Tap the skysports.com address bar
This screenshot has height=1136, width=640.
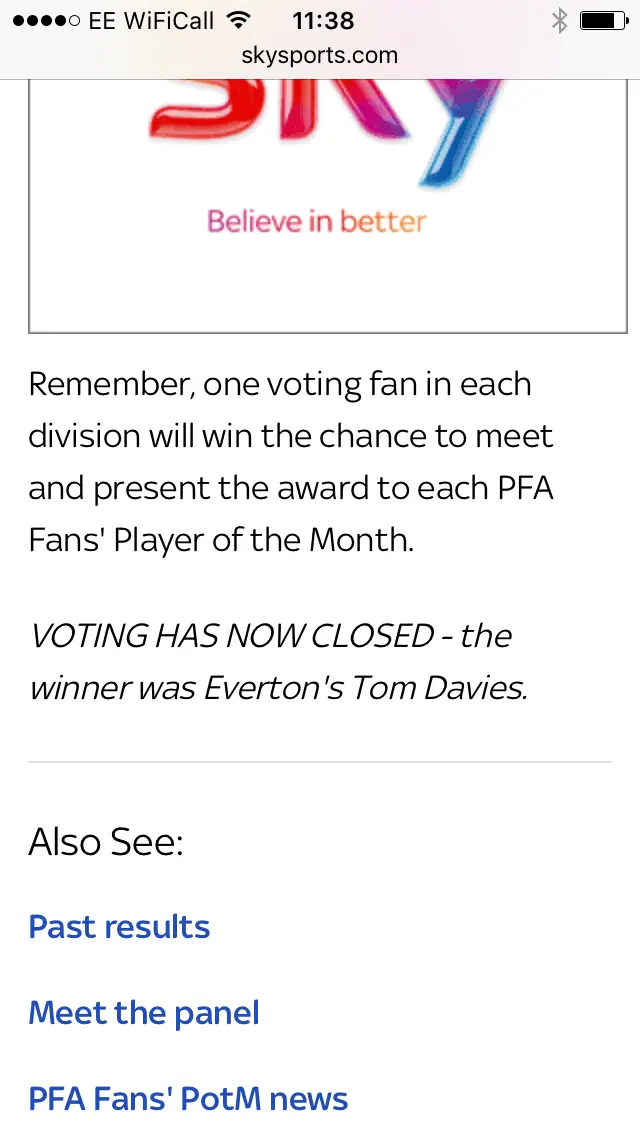pyautogui.click(x=320, y=55)
